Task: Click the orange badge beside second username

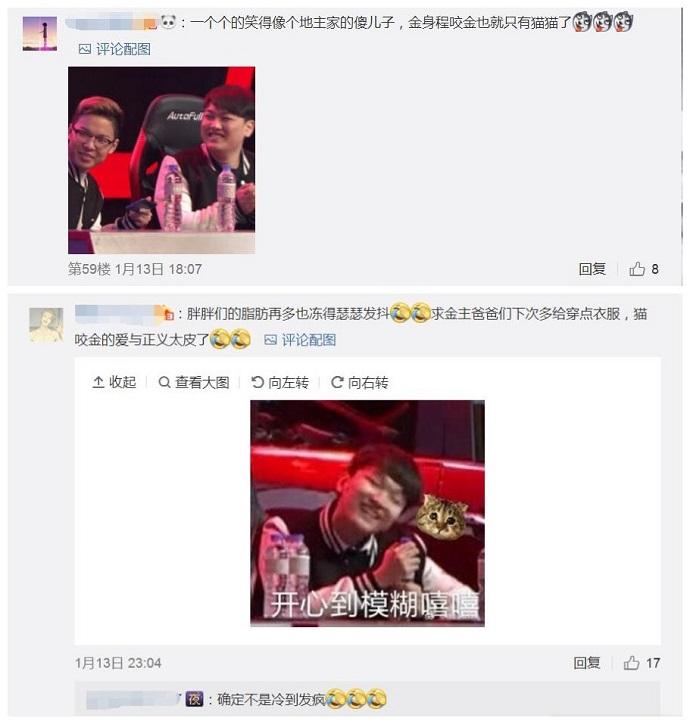Action: (168, 314)
